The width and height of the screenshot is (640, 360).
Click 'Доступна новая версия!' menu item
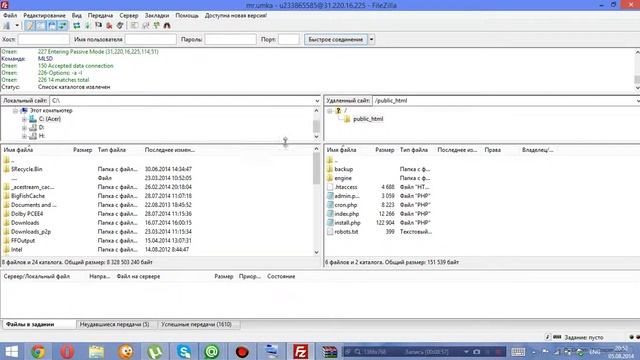pyautogui.click(x=236, y=16)
